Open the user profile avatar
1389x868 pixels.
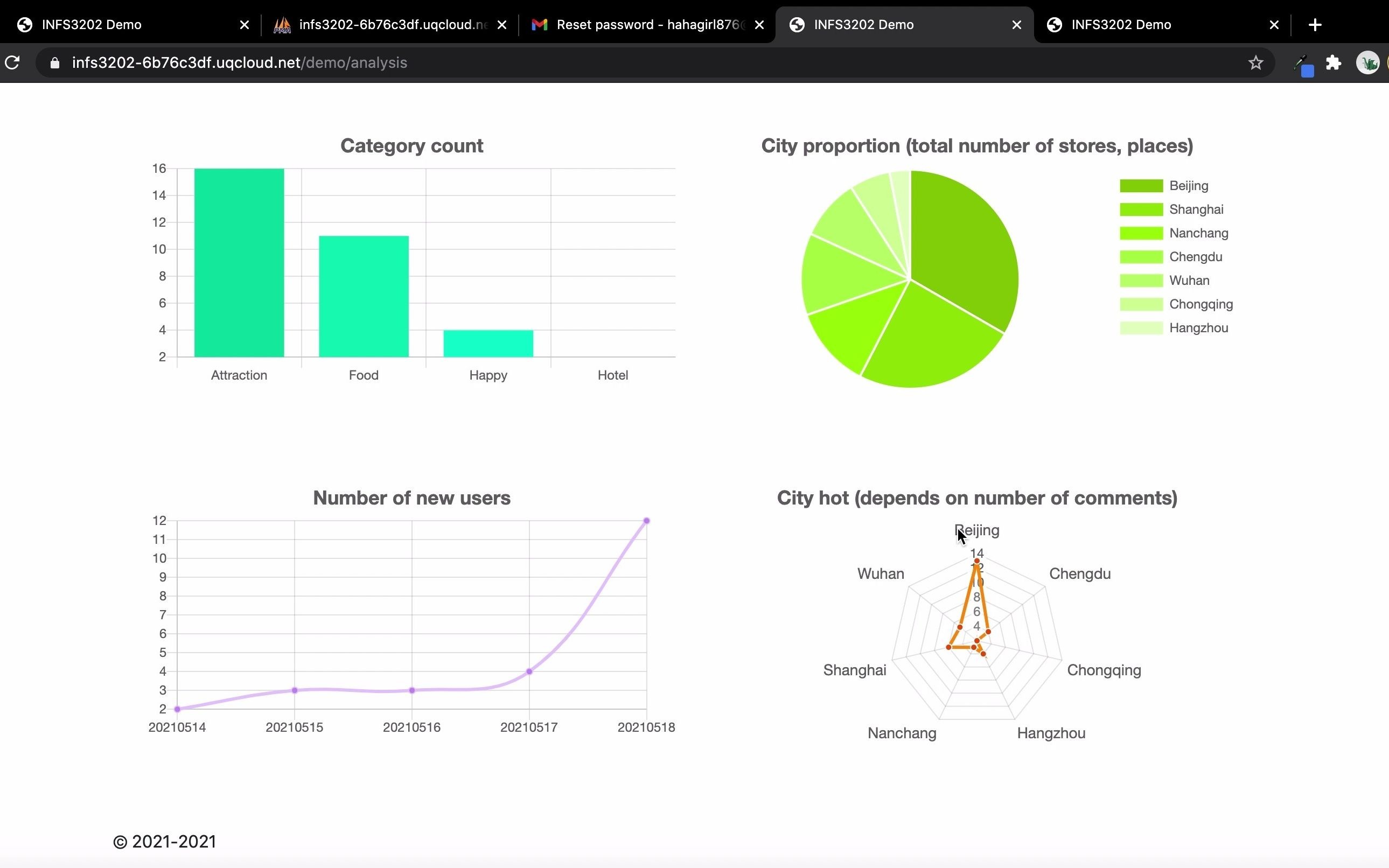1367,62
